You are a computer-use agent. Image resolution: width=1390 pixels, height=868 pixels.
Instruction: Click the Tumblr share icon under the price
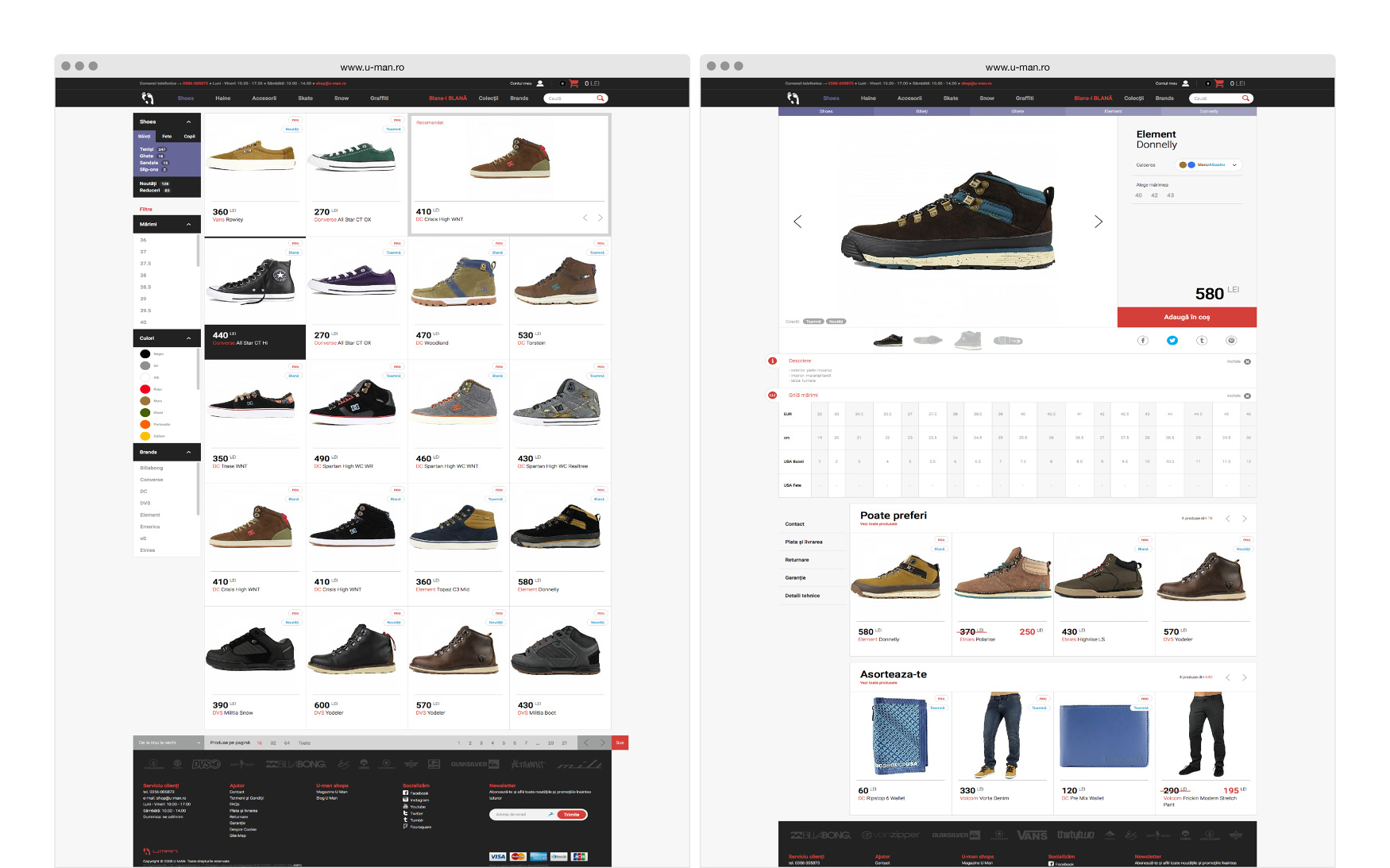[x=1202, y=341]
